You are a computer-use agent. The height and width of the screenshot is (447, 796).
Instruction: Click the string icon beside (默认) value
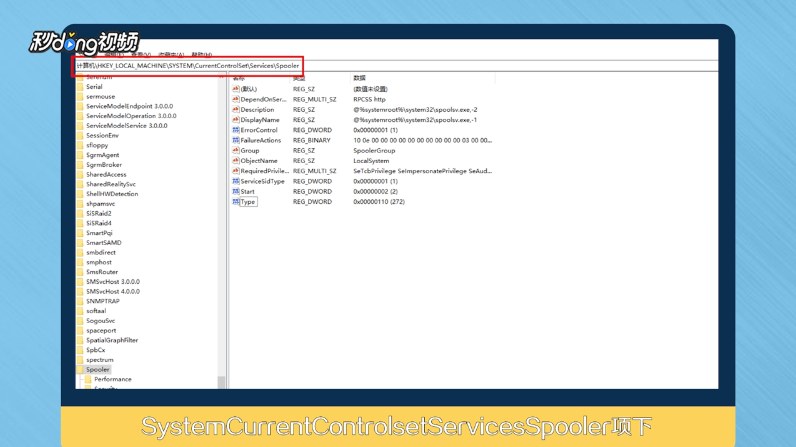[236, 89]
